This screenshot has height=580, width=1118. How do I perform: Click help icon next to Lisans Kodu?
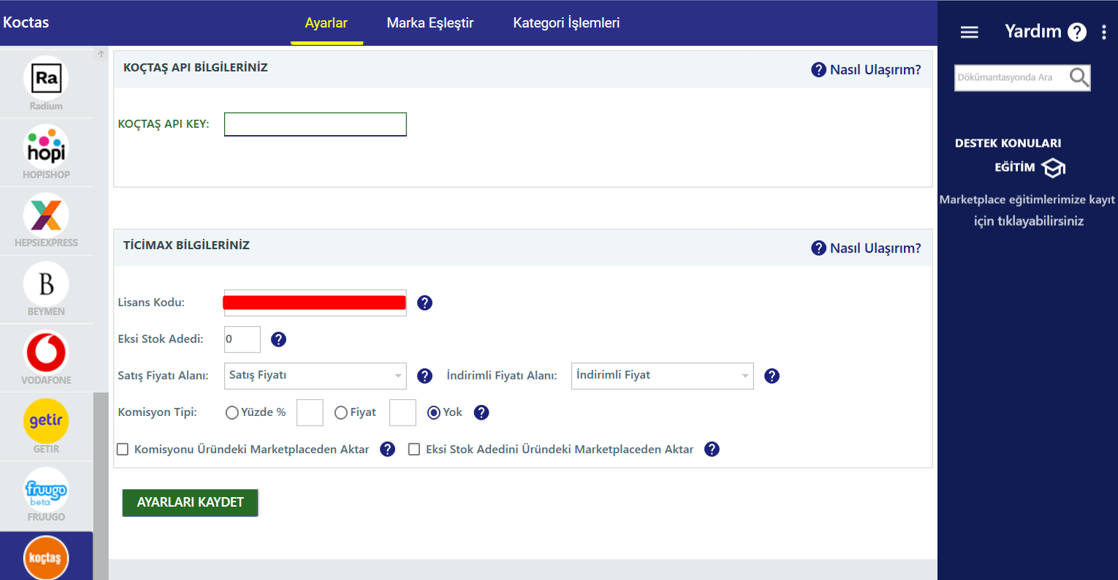tap(424, 302)
